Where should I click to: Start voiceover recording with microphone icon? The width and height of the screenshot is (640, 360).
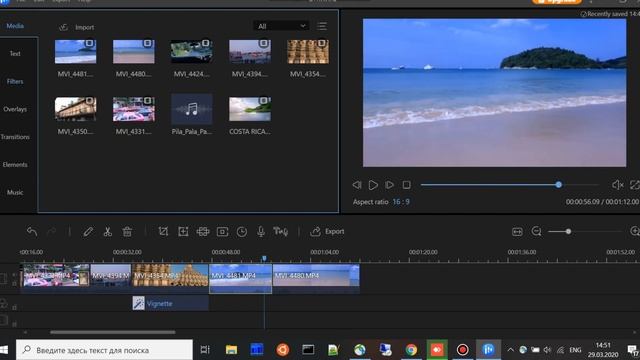[x=261, y=232]
